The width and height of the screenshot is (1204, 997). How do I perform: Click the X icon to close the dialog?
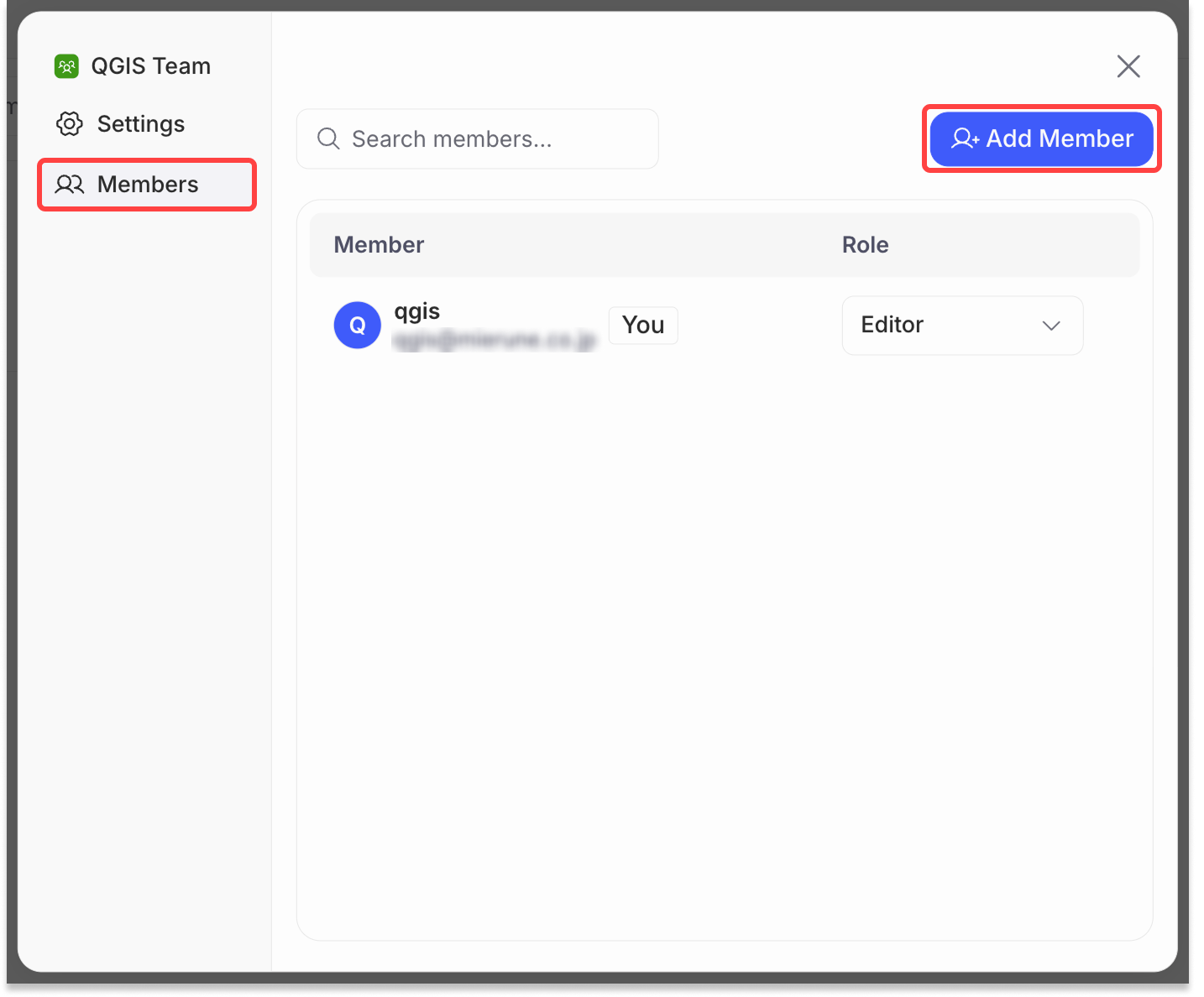1128,66
